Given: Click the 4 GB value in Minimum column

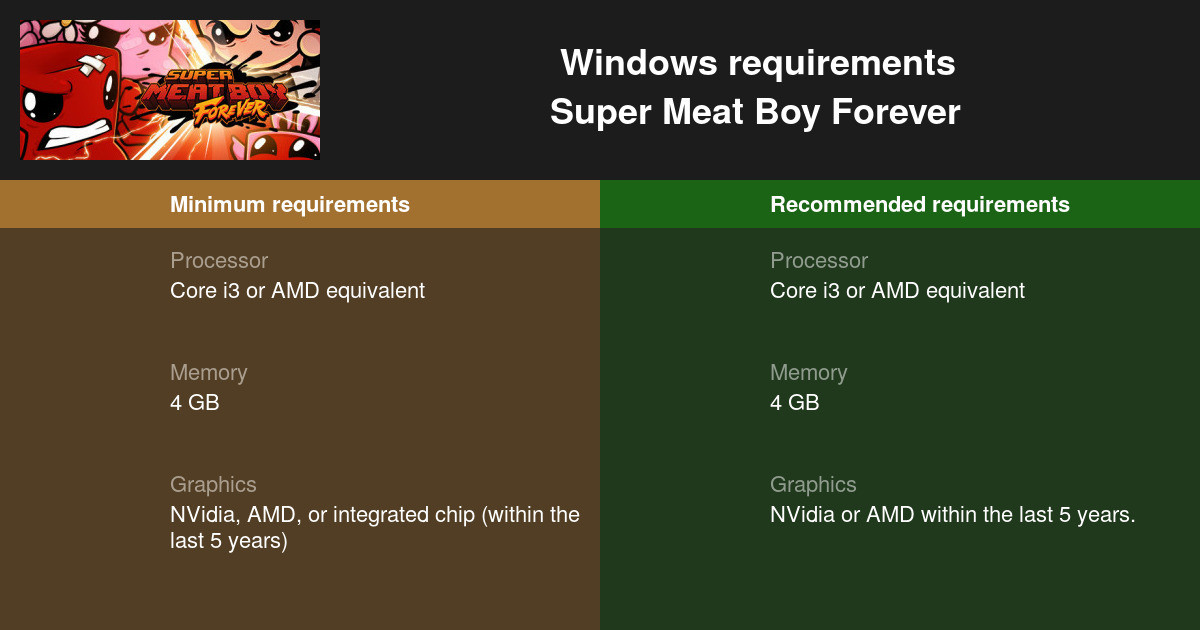Looking at the screenshot, I should (194, 403).
